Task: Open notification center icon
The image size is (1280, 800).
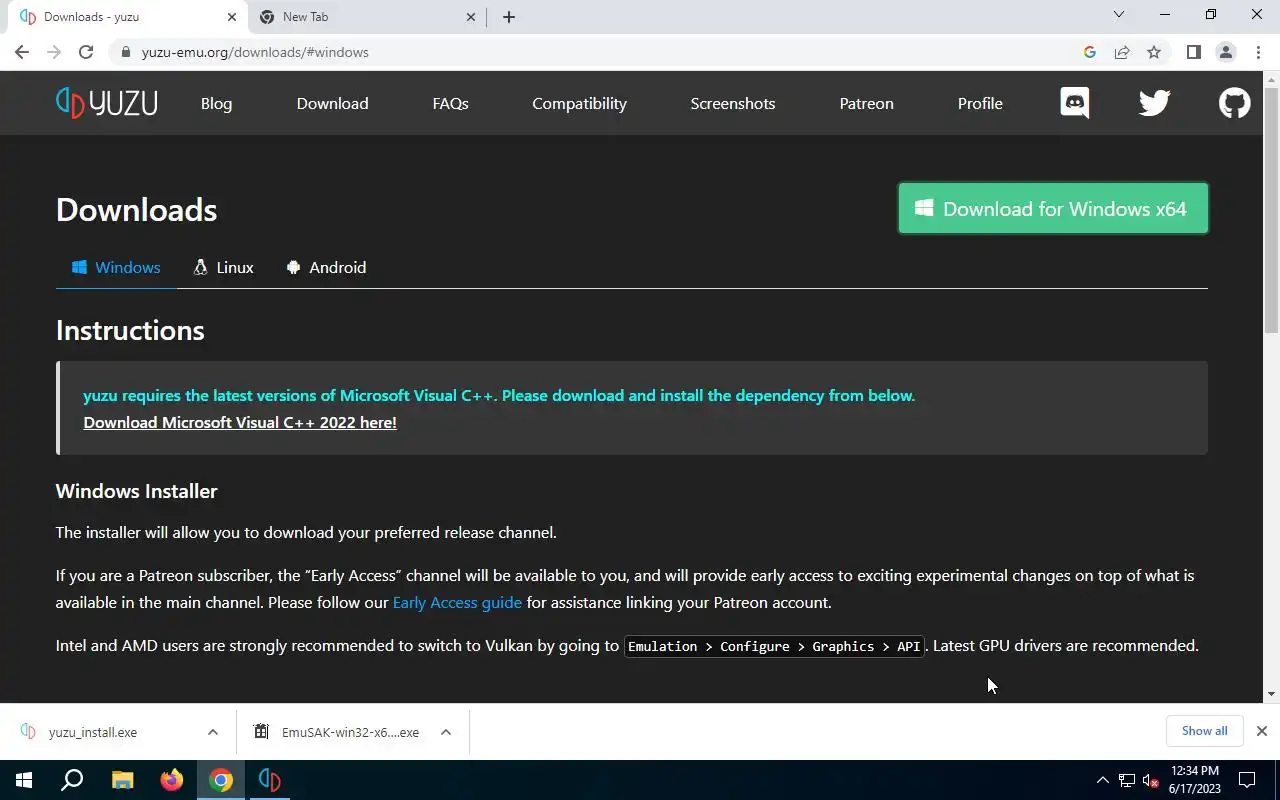Action: [x=1247, y=780]
